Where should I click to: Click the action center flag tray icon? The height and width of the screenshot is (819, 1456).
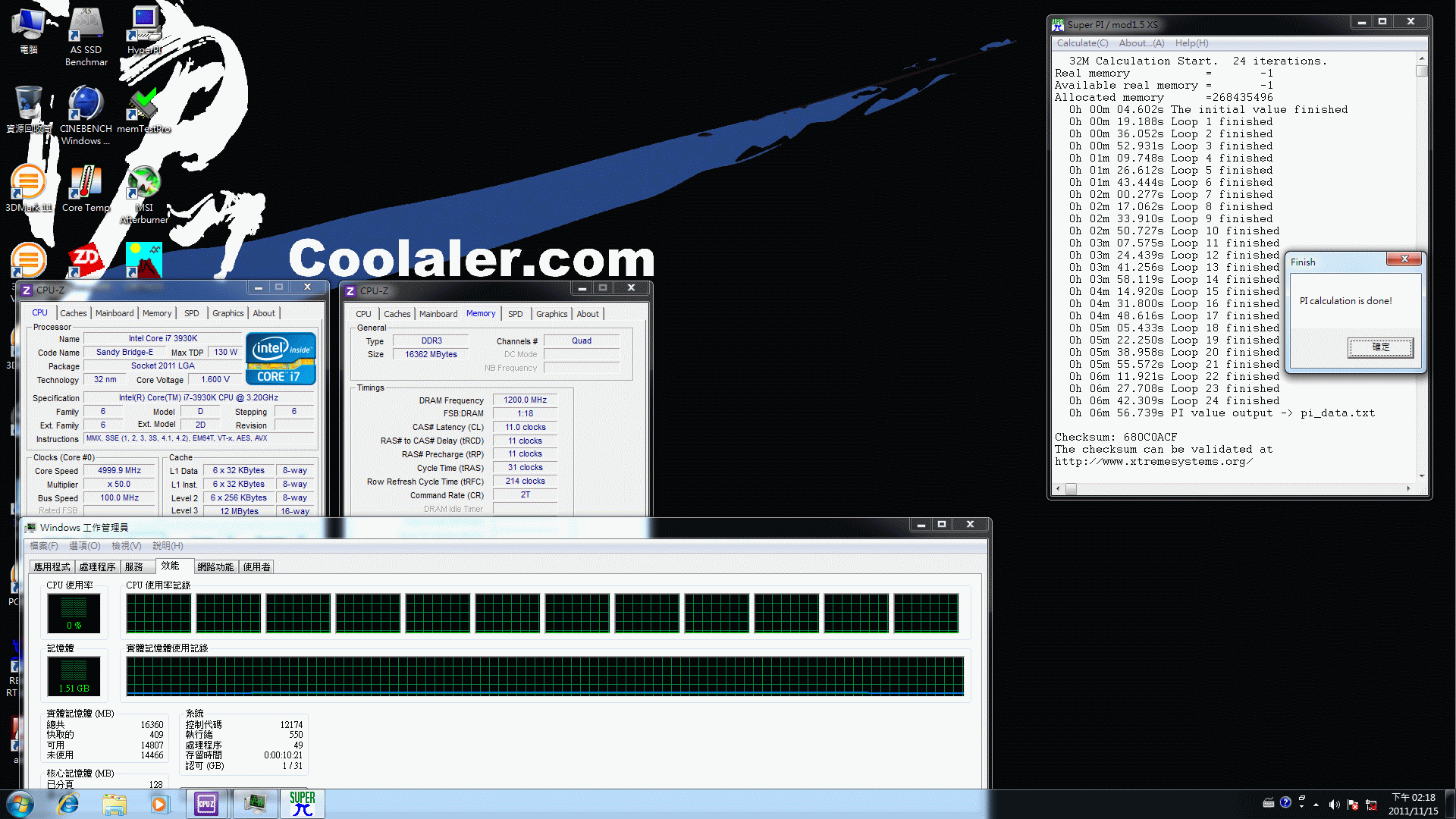coord(1353,805)
